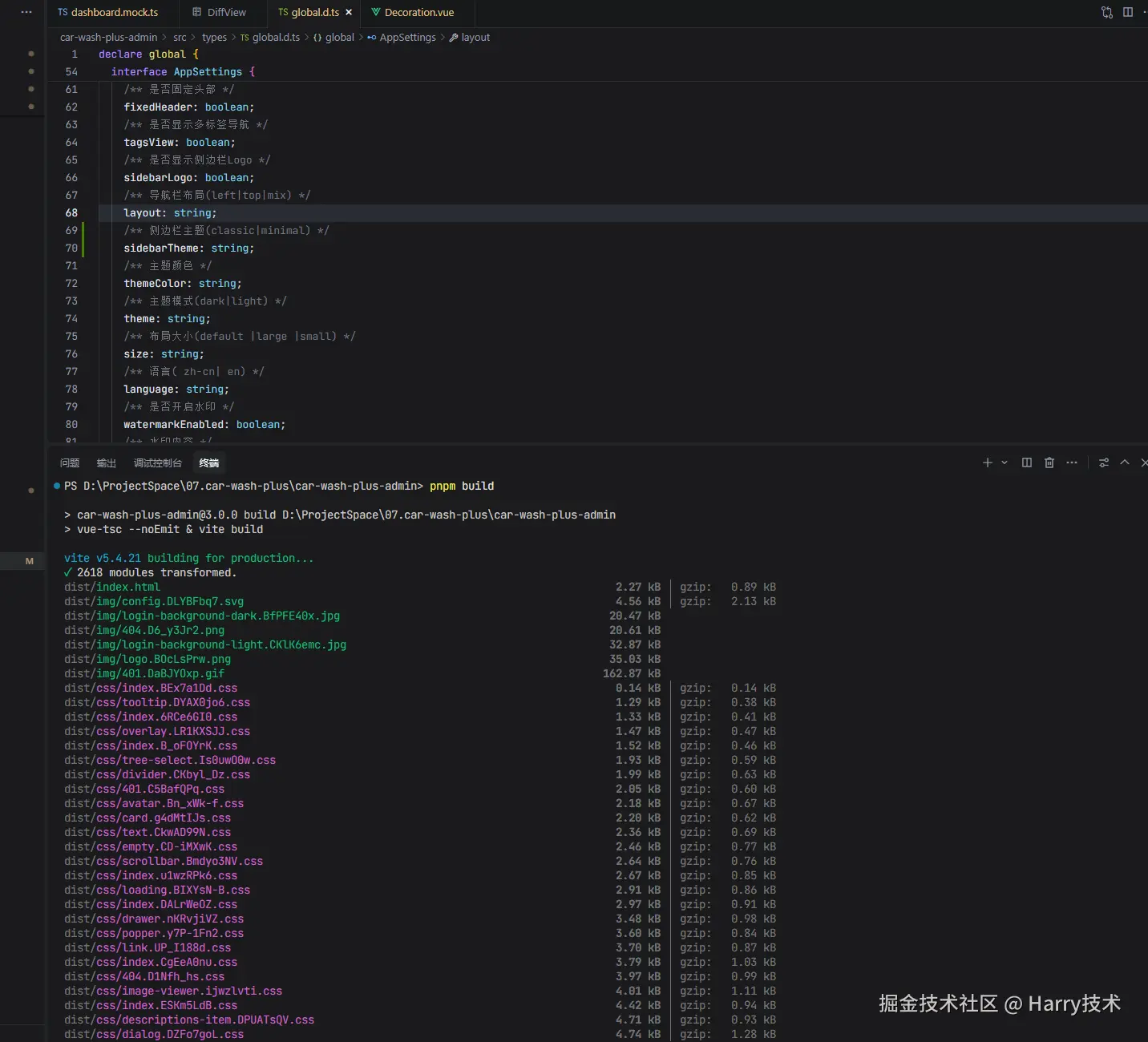This screenshot has width=1148, height=1042.
Task: Place cursor on 'sidebarLogo: boolean;' line
Action: (189, 178)
